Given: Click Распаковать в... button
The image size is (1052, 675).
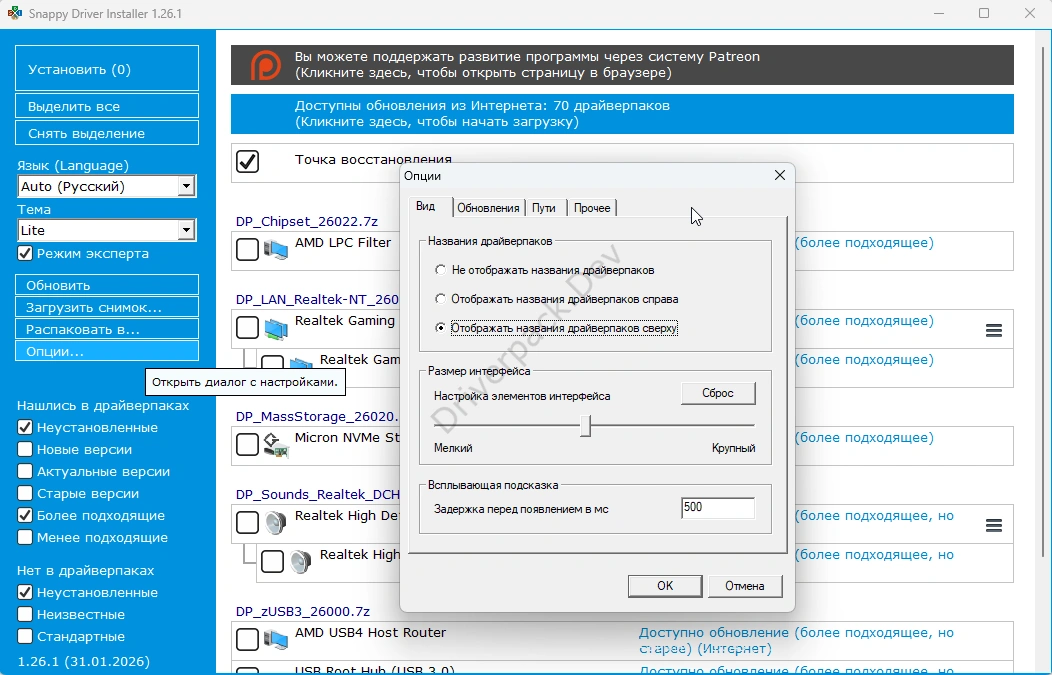Looking at the screenshot, I should [107, 329].
